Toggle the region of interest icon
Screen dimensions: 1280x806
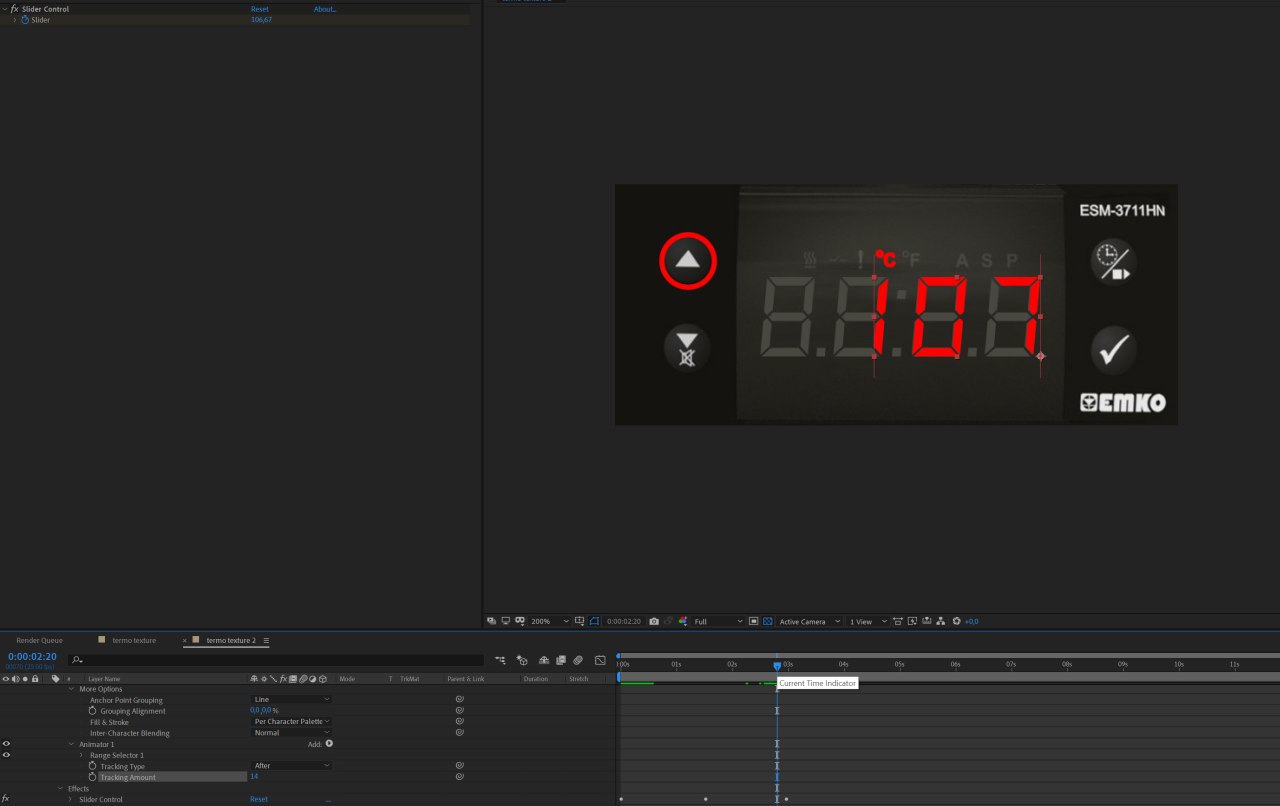click(753, 621)
